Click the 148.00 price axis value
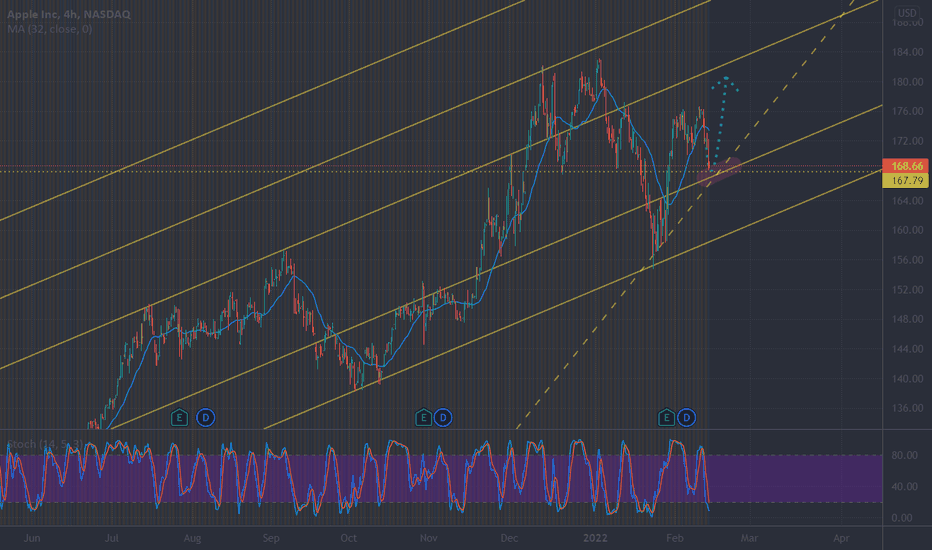The width and height of the screenshot is (932, 550). (x=908, y=319)
